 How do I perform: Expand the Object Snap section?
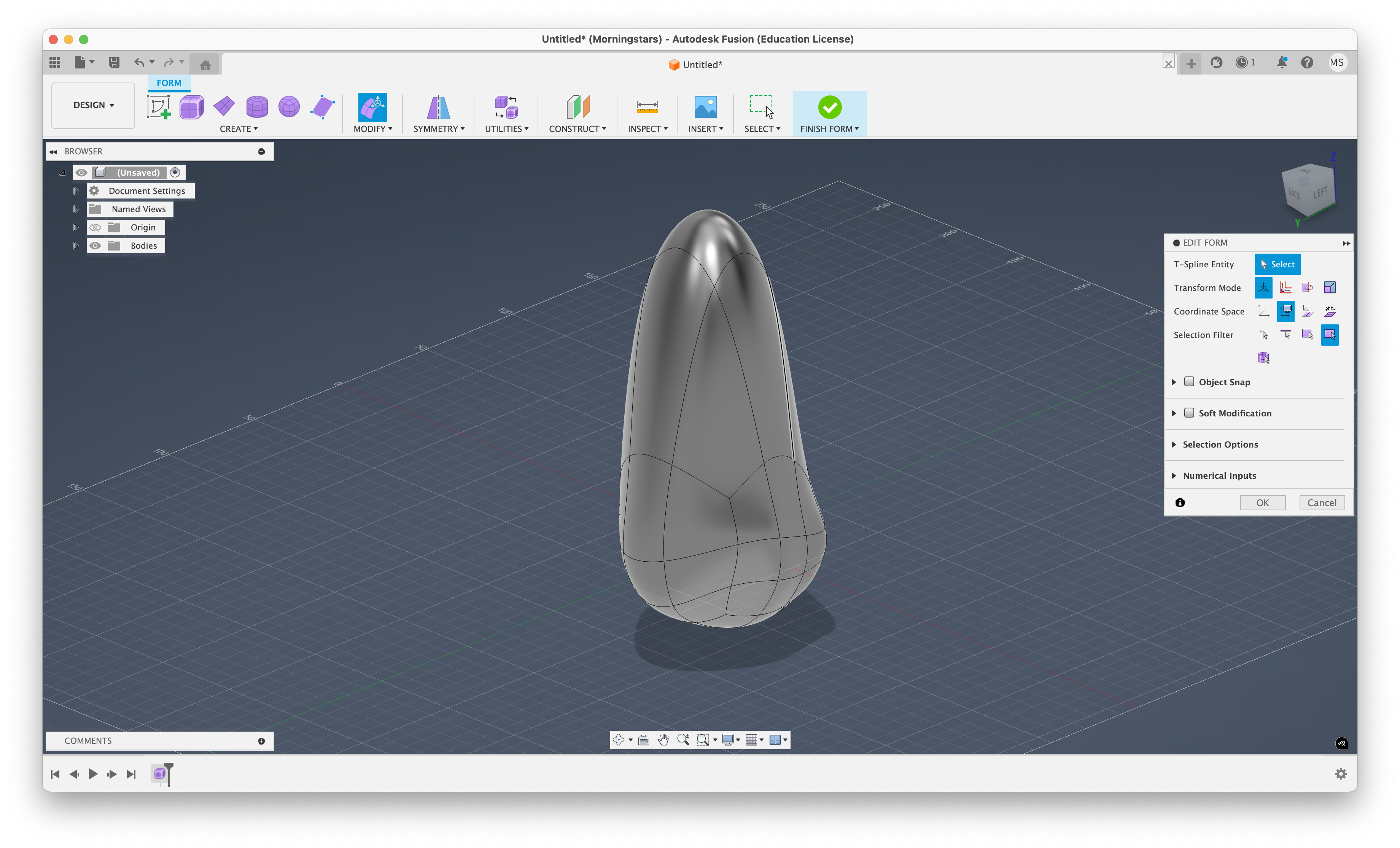pyautogui.click(x=1173, y=382)
